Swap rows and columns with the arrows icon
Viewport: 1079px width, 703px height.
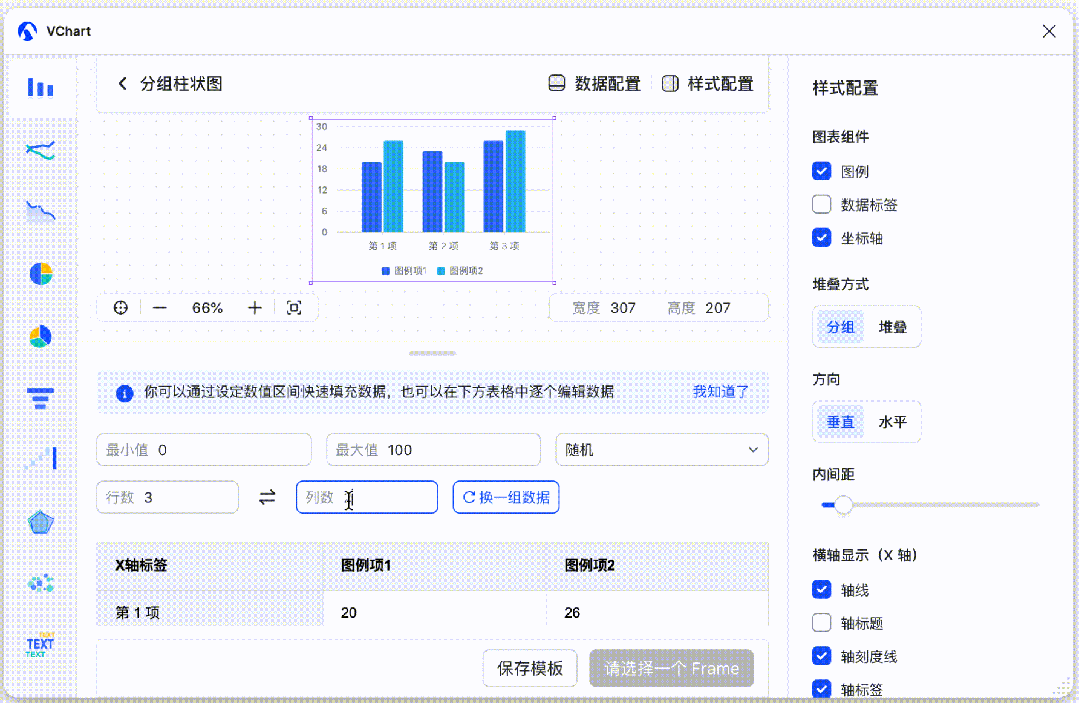(267, 497)
